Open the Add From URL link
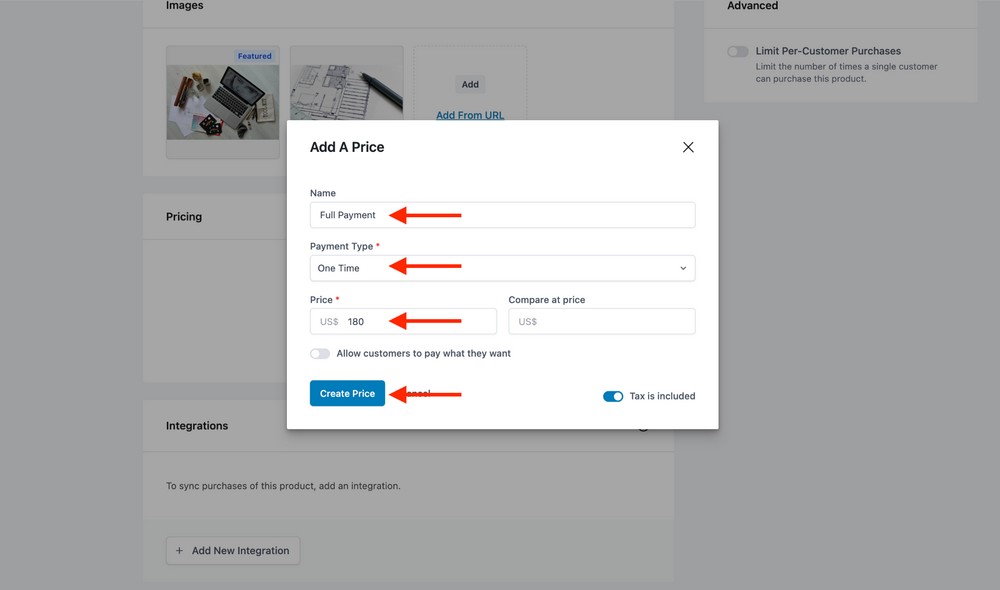Screen dimensions: 1000x590 (469, 115)
